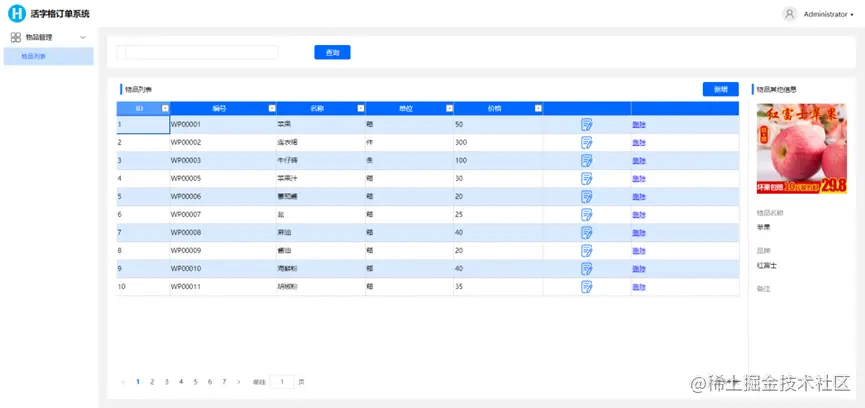This screenshot has height=408, width=865.
Task: Click 删除 link for WP00006
Action: click(x=639, y=197)
